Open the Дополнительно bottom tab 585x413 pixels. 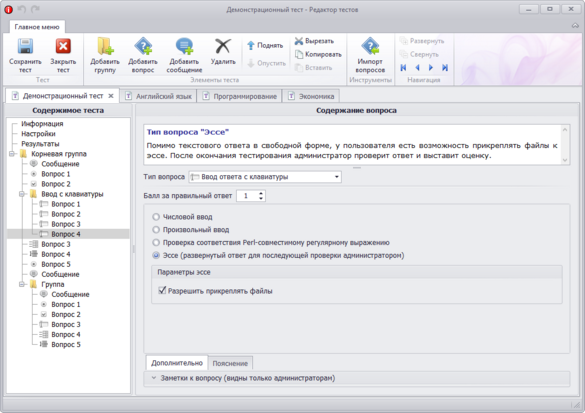coord(177,363)
